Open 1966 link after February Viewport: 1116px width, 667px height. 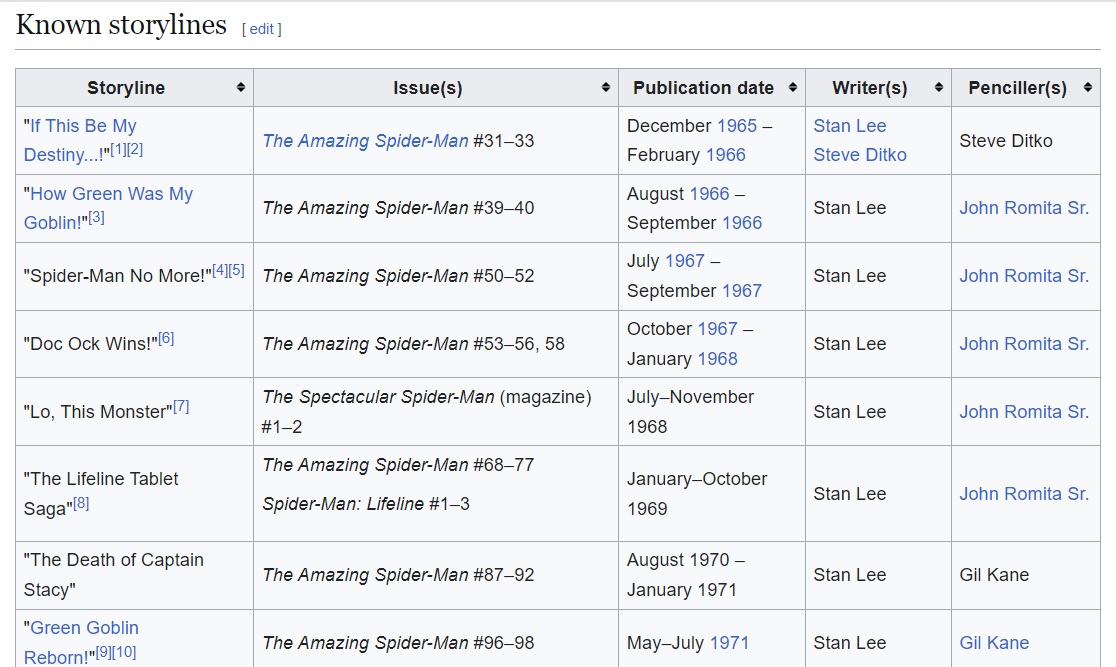pos(725,155)
